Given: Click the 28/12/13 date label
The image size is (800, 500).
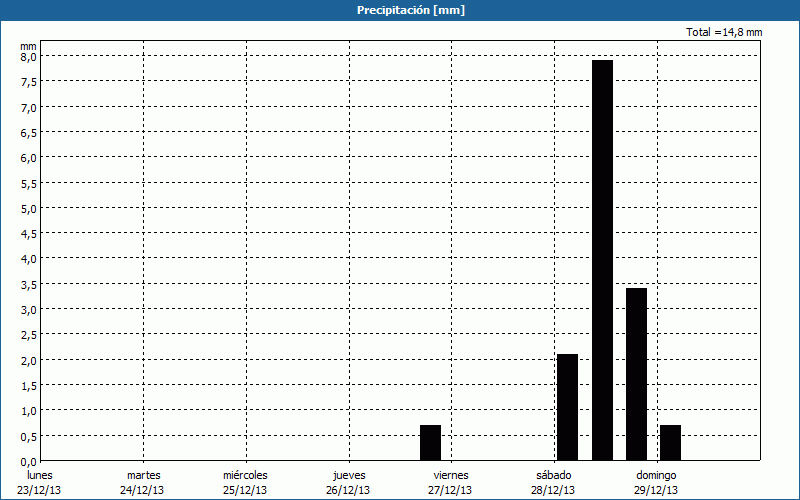Looking at the screenshot, I should 553,490.
